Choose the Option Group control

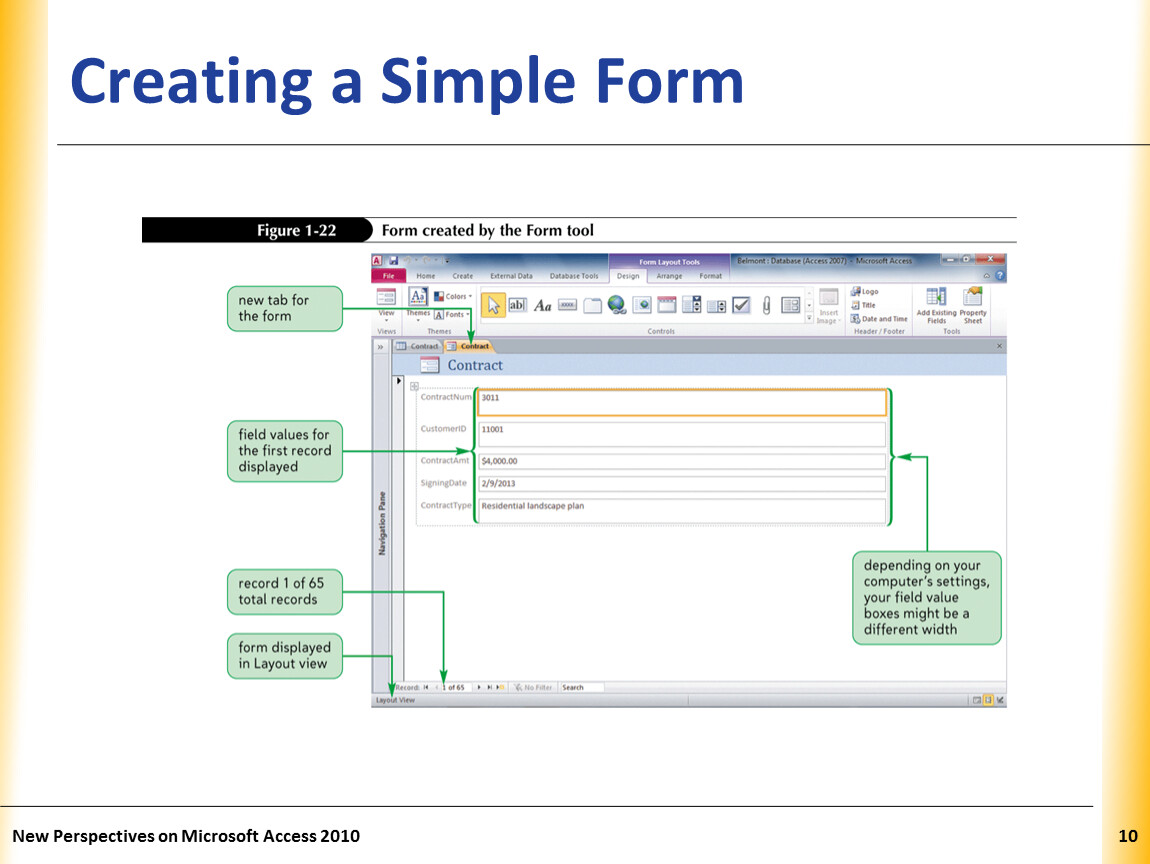pyautogui.click(x=791, y=305)
